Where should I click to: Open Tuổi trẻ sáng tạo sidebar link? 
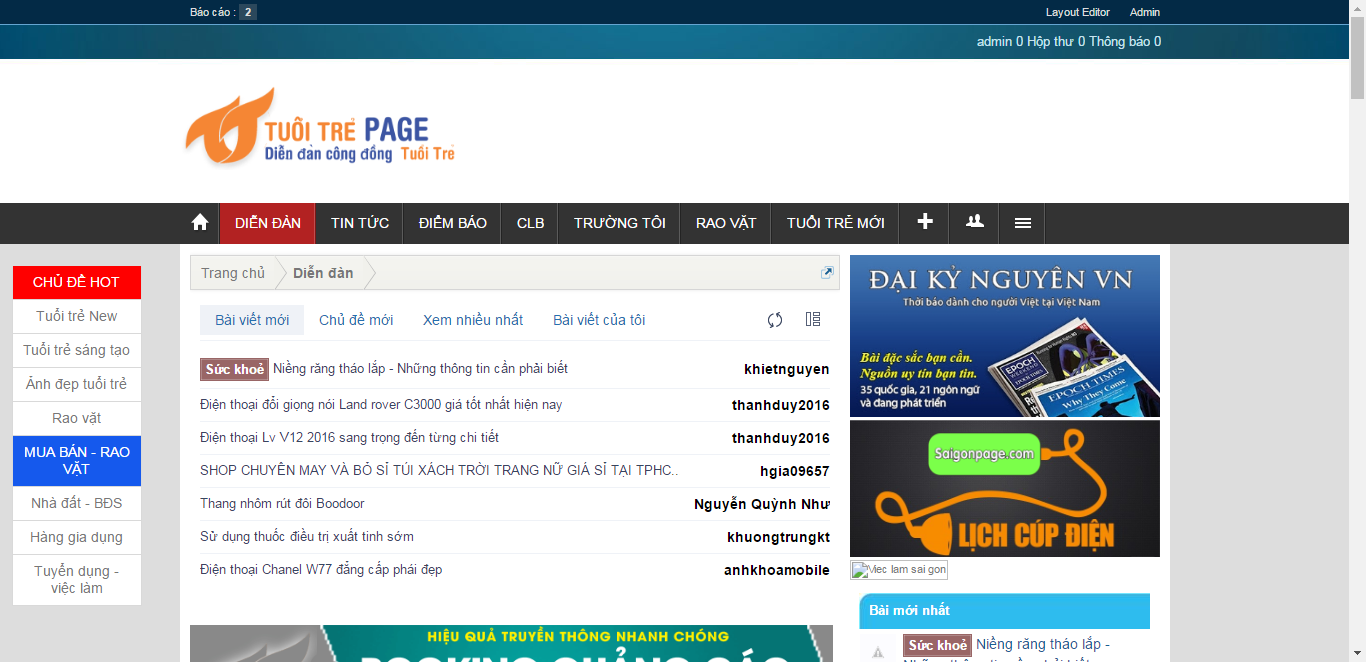point(77,350)
